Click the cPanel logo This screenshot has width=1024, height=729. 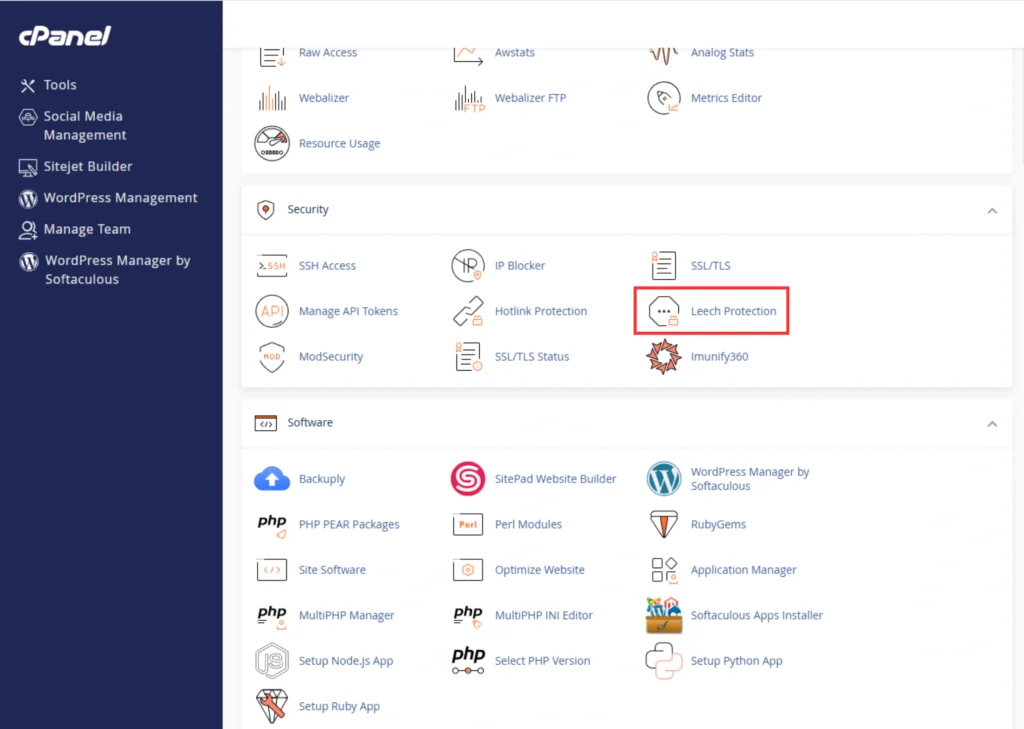pyautogui.click(x=65, y=36)
